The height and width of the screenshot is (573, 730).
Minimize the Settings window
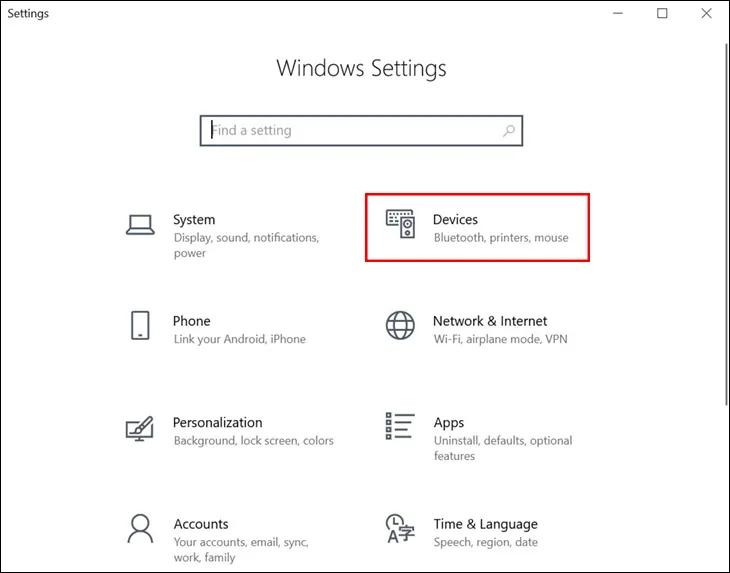618,13
